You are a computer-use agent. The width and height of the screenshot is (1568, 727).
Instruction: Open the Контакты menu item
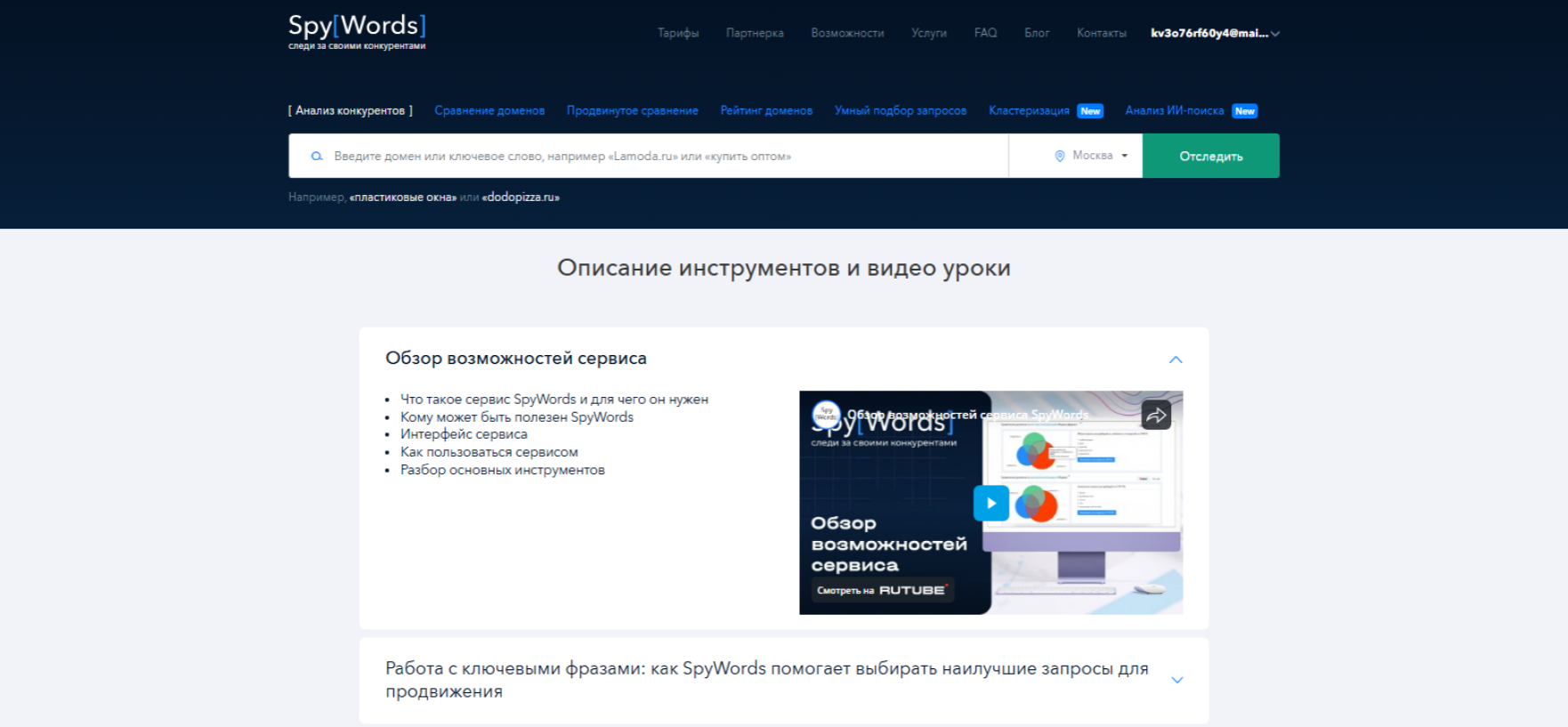pos(1101,33)
